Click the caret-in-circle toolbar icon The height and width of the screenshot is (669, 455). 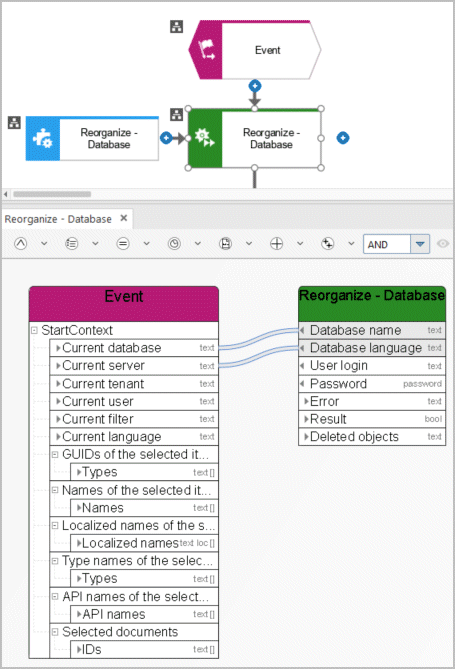[x=20, y=244]
